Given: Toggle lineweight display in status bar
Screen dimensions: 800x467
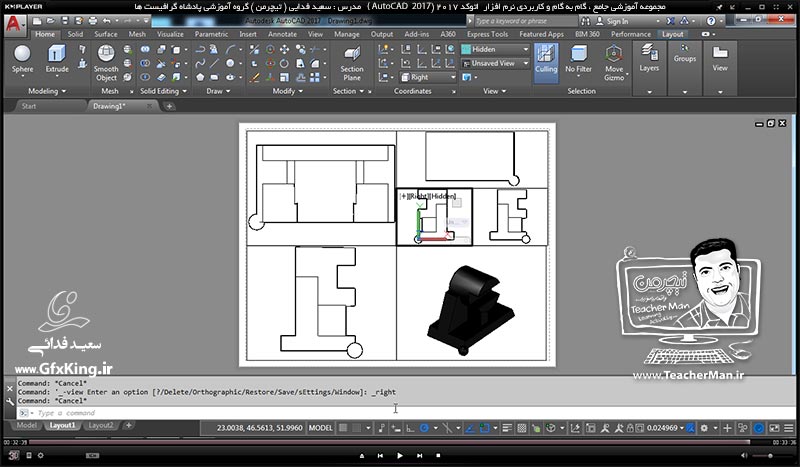Looking at the screenshot, I should [507, 428].
